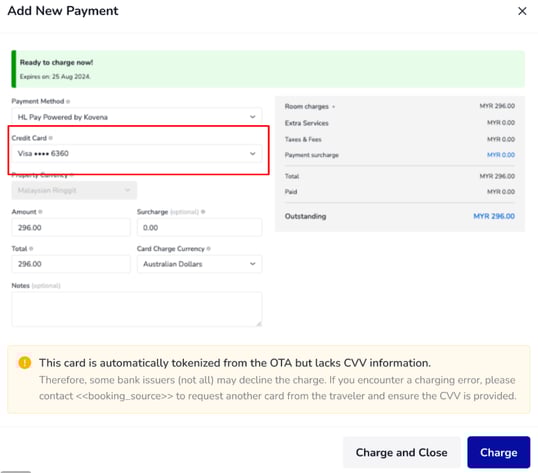
Task: Click info icon next to Card Charge Currency
Action: click(x=209, y=249)
